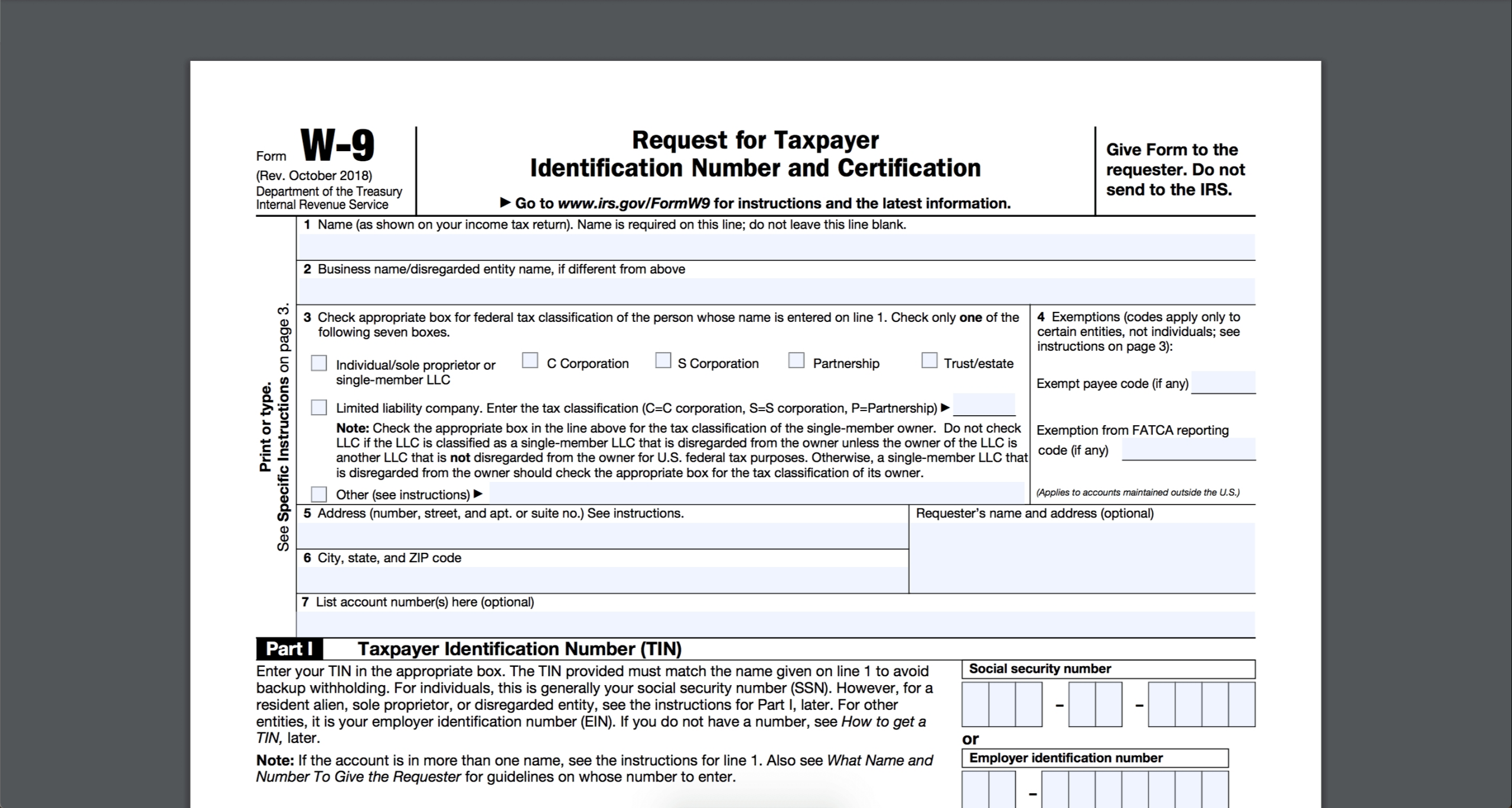The height and width of the screenshot is (808, 1512).
Task: Enable the Other checkbox in section 3
Action: [319, 493]
